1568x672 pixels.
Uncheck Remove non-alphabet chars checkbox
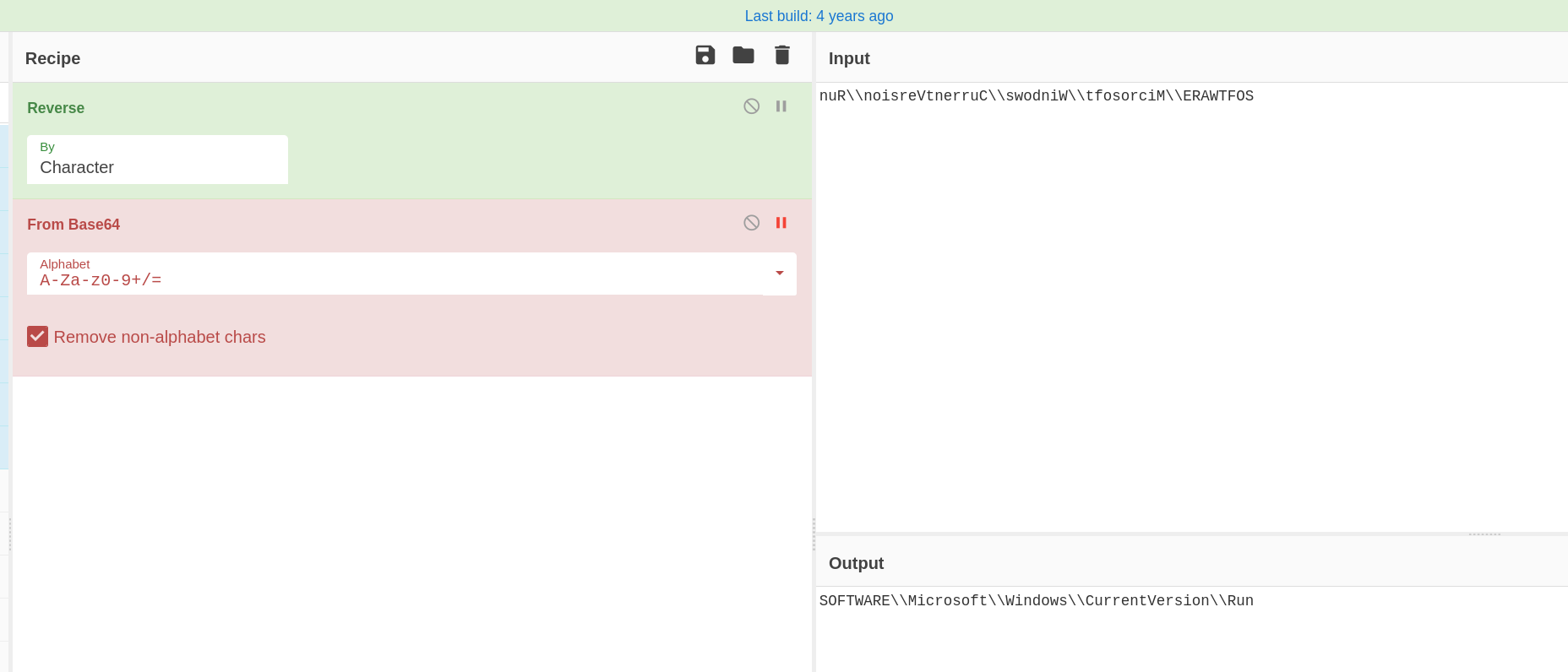coord(37,337)
